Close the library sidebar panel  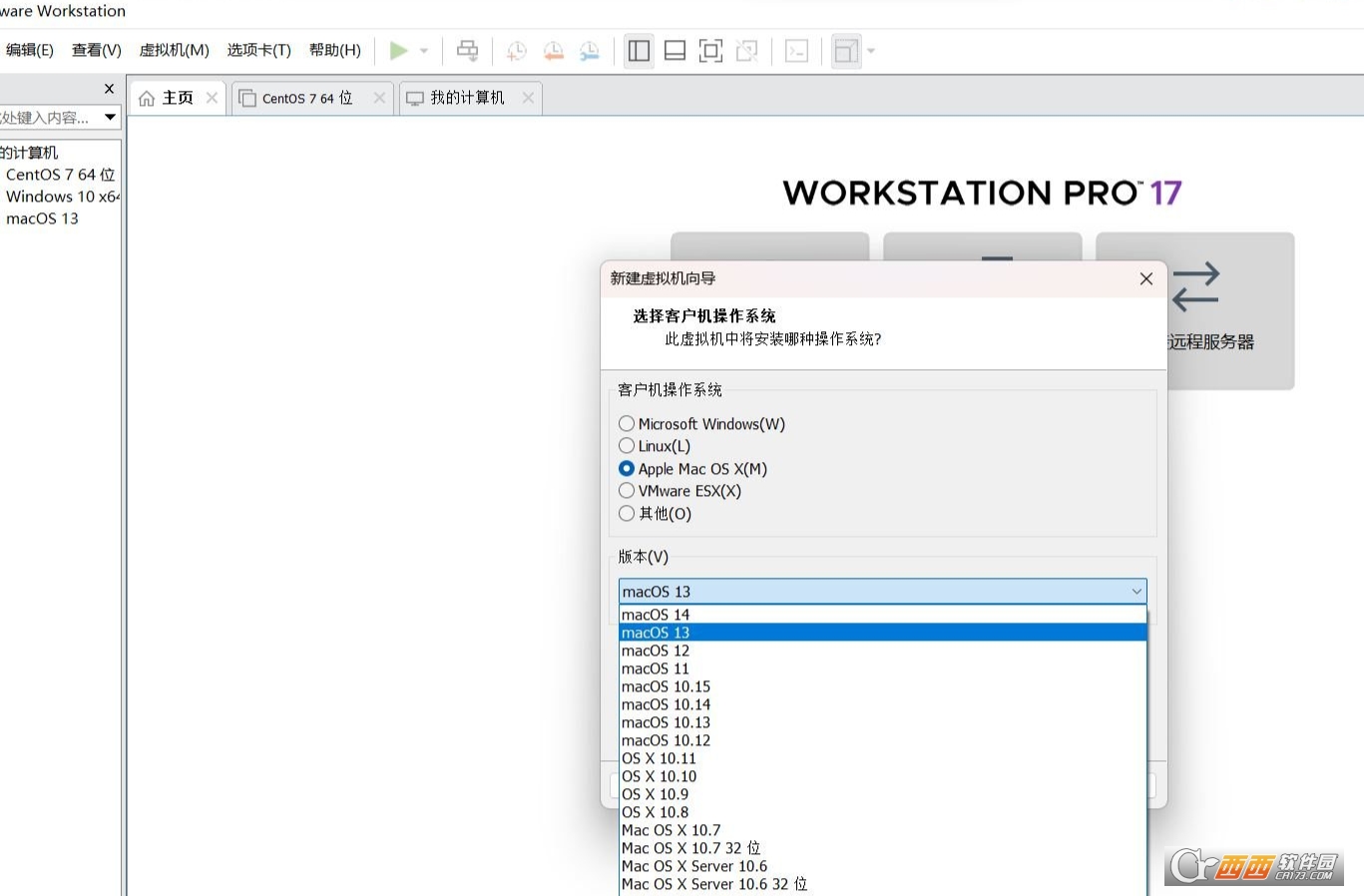click(x=110, y=89)
